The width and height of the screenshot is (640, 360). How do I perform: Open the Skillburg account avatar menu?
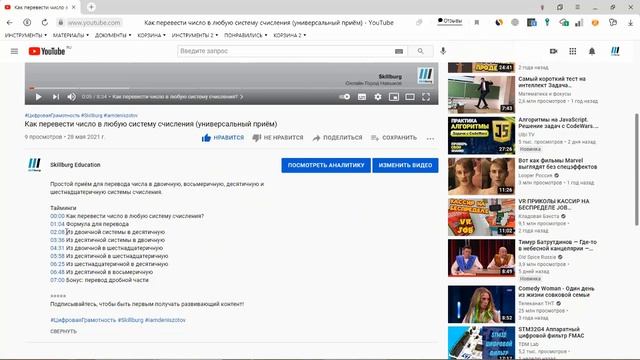point(615,51)
